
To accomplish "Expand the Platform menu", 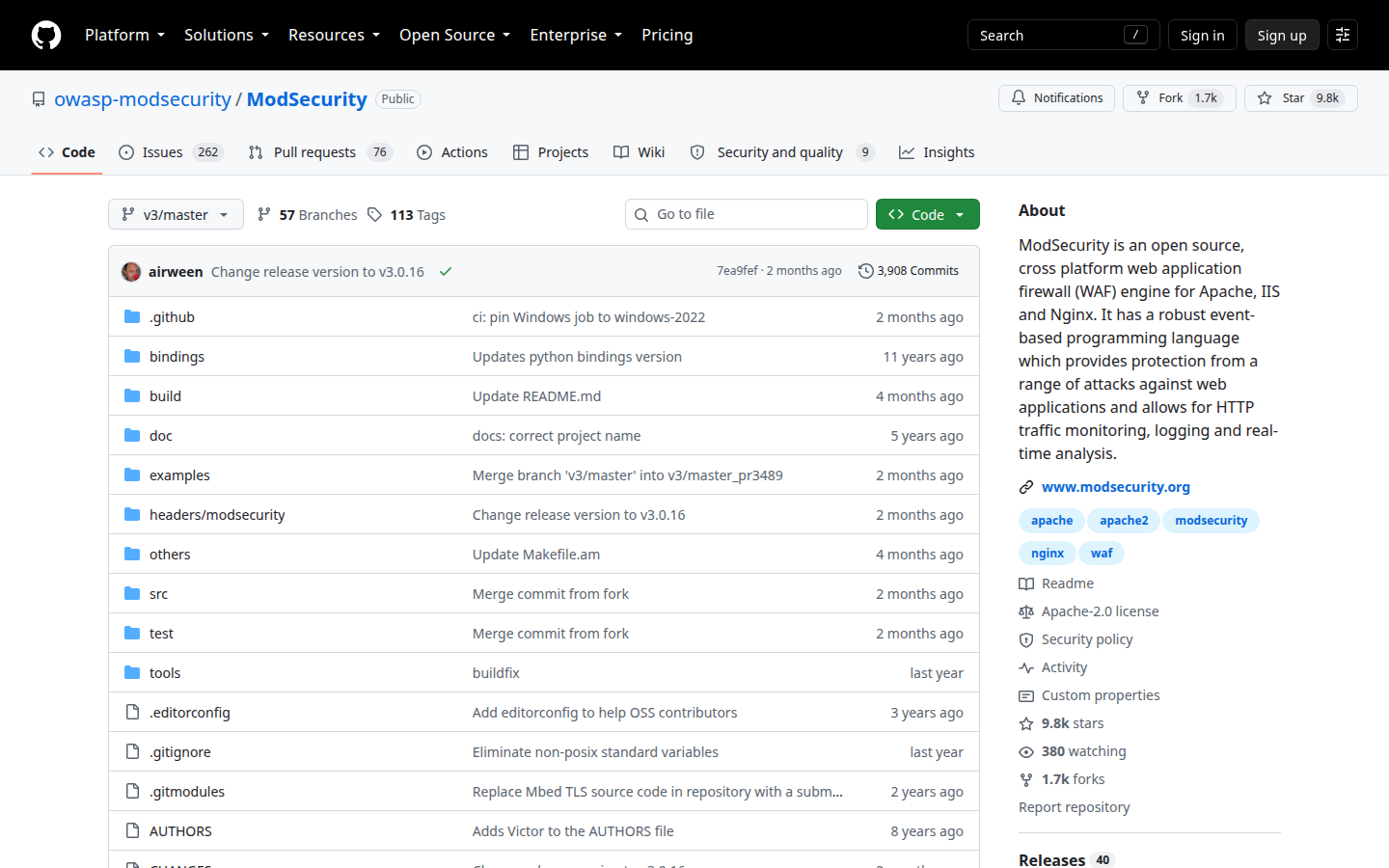I will coord(124,35).
